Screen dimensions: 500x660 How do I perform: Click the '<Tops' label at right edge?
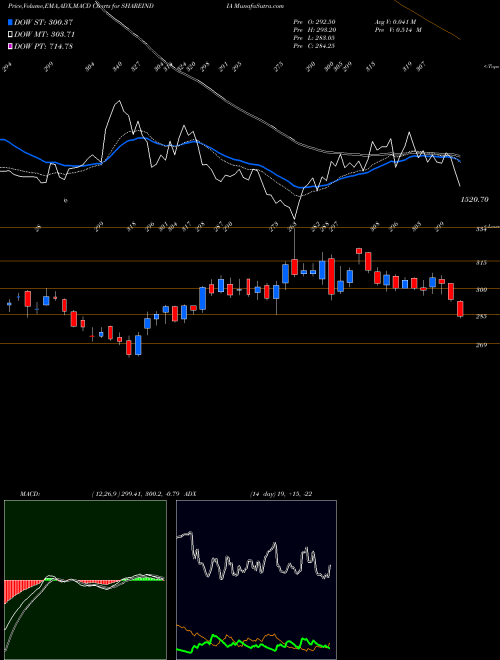pos(491,66)
